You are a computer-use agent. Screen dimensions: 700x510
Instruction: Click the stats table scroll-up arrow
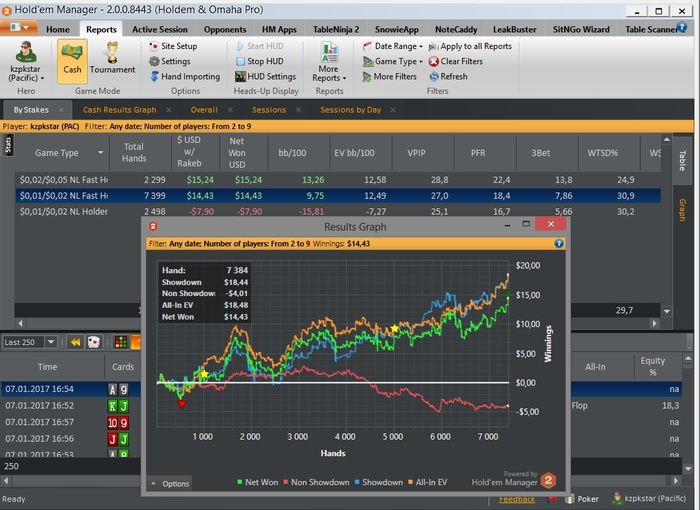[x=667, y=140]
